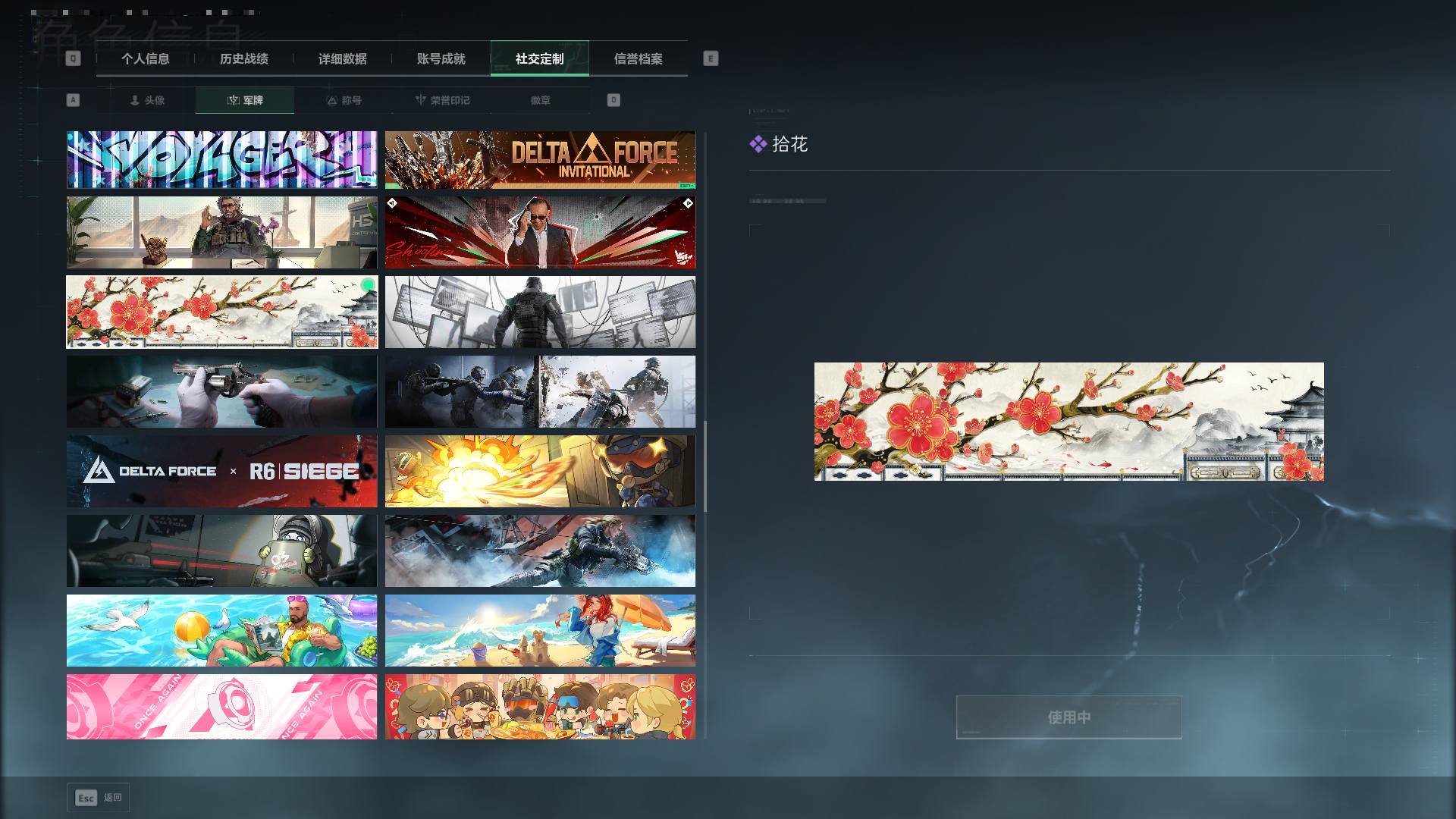1456x819 pixels.
Task: Select the split-panel squad operators banner
Action: pyautogui.click(x=540, y=391)
